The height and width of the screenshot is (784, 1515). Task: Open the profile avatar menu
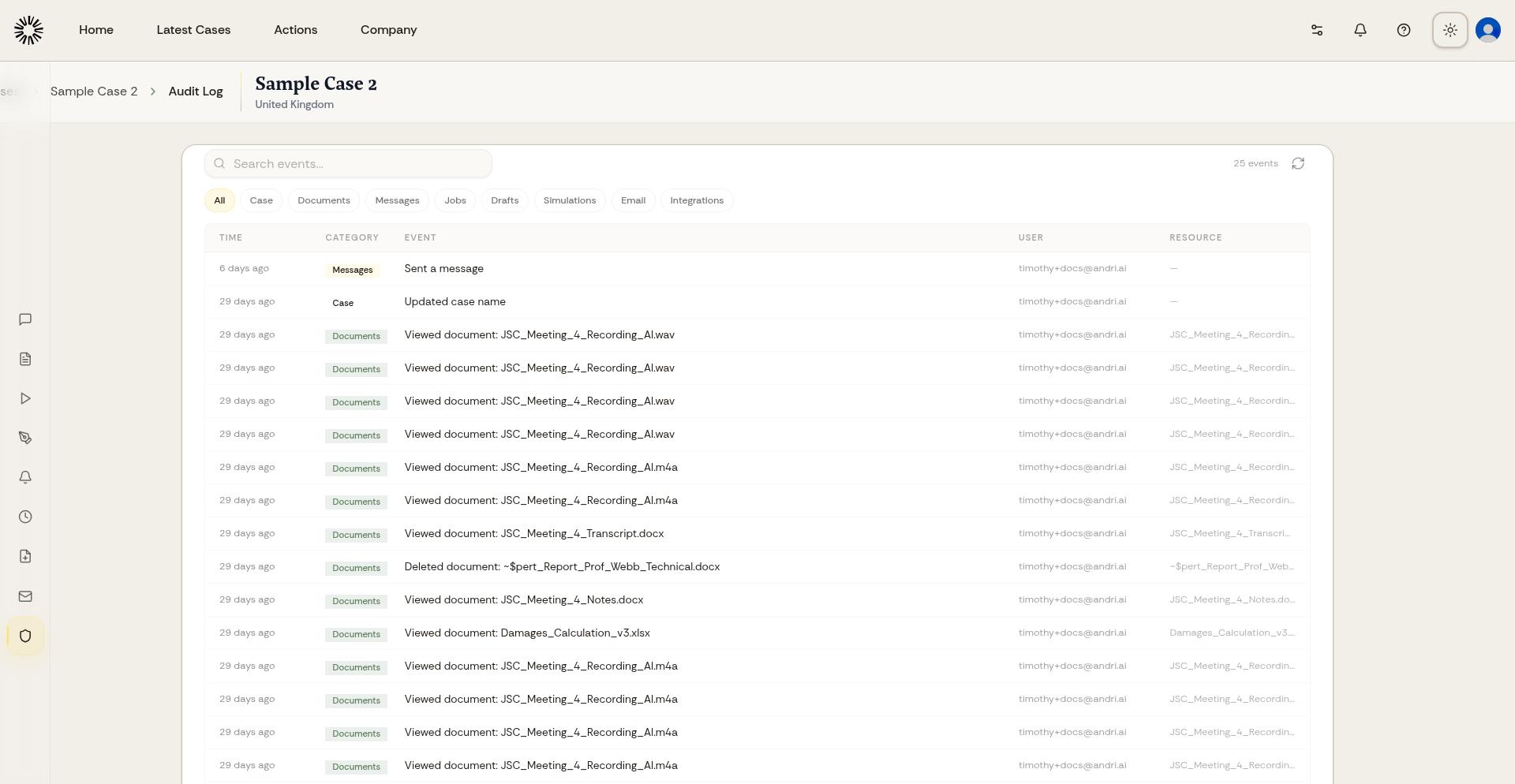click(1487, 29)
